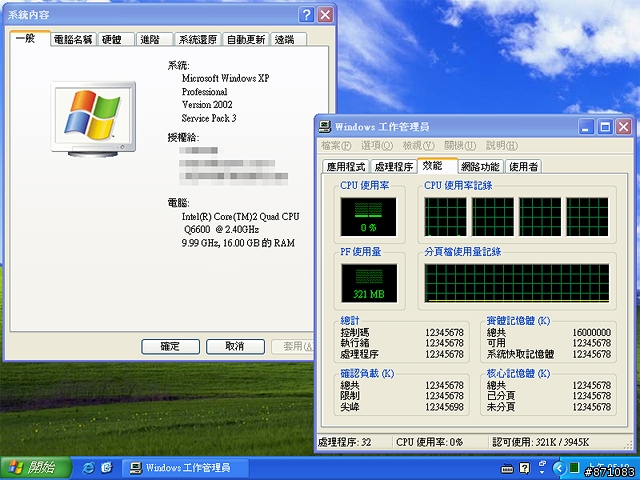Open 系統還原 tab in 系統內容
Viewport: 640px width, 480px height.
point(198,39)
